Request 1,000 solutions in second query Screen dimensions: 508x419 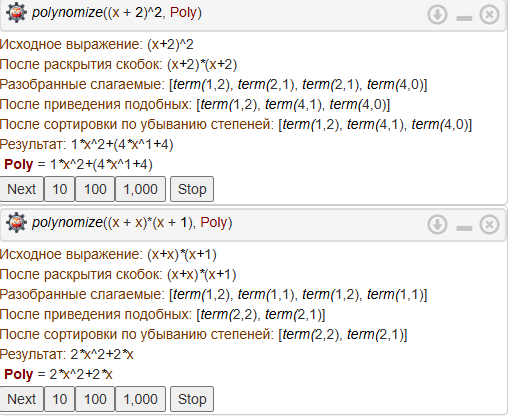click(x=140, y=399)
